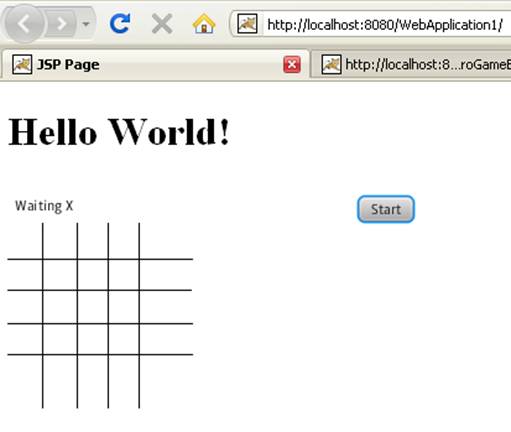
Task: Click the site favicon in the address bar
Action: [247, 24]
